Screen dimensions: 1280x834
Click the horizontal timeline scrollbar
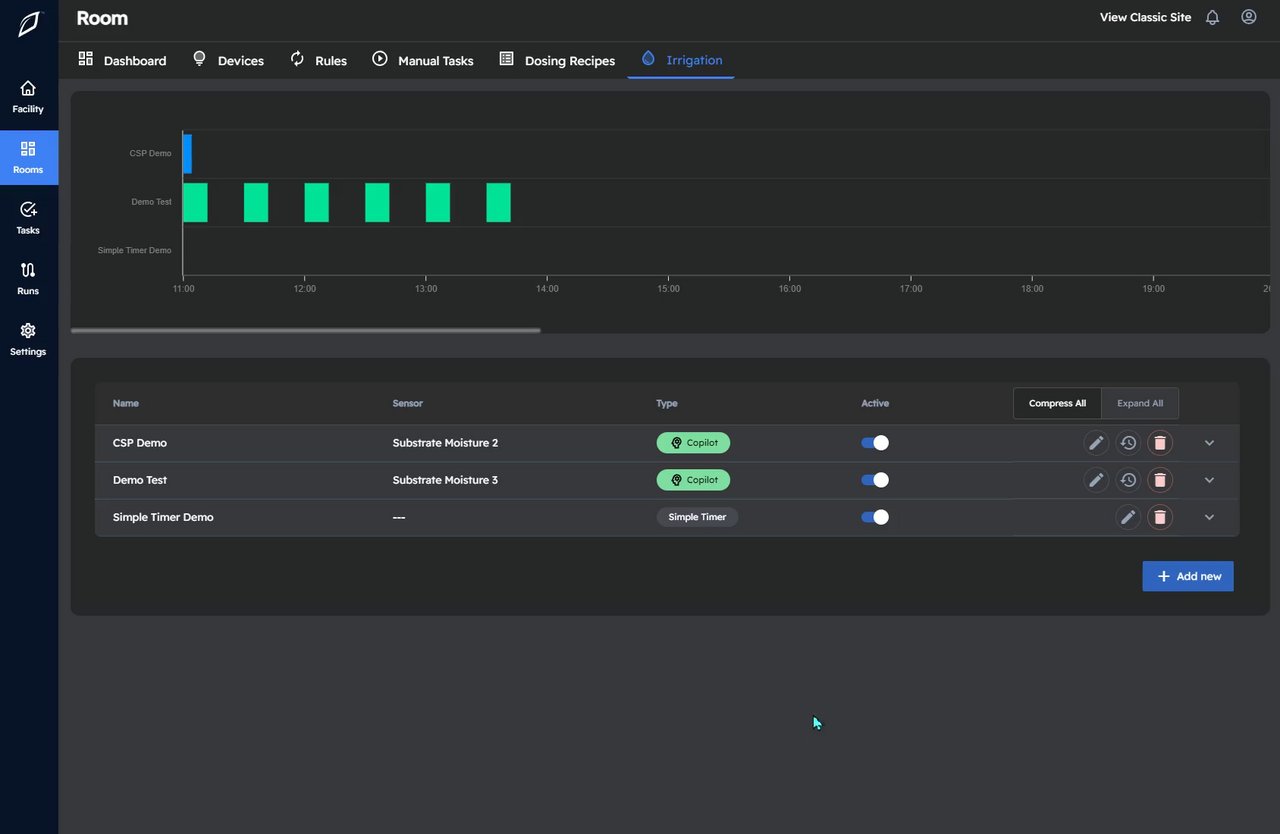point(305,330)
